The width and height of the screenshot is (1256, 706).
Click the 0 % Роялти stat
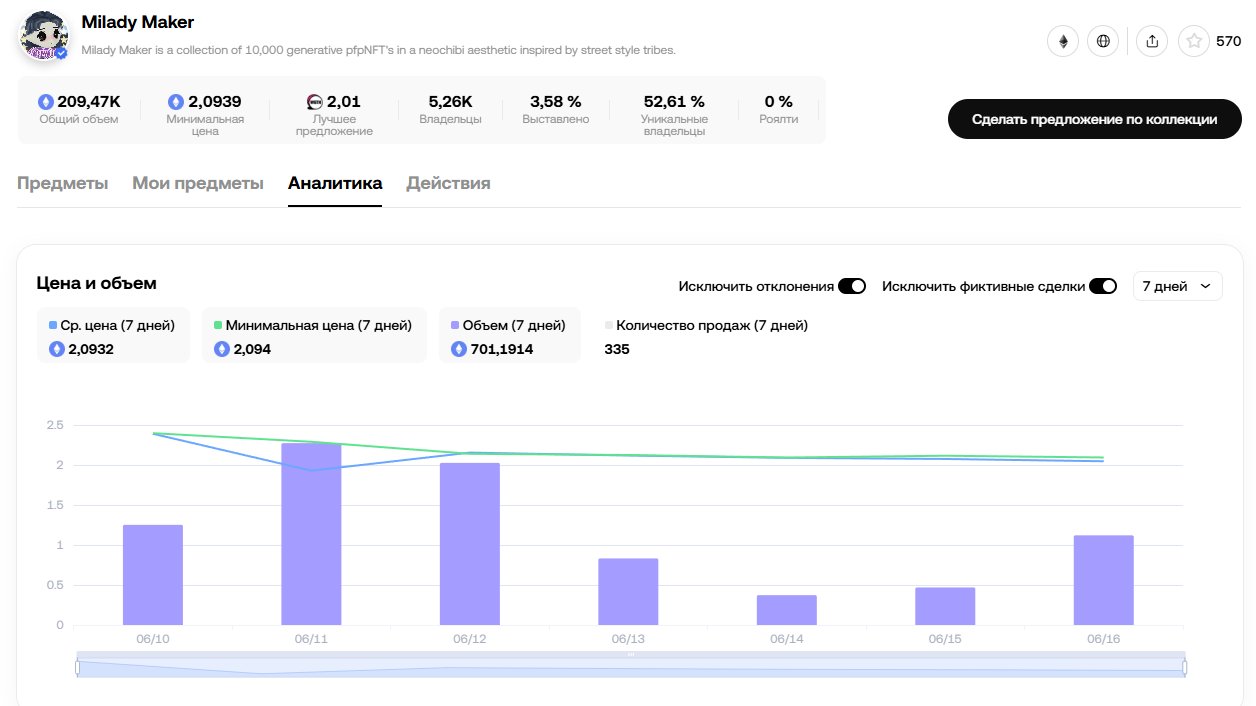point(779,109)
